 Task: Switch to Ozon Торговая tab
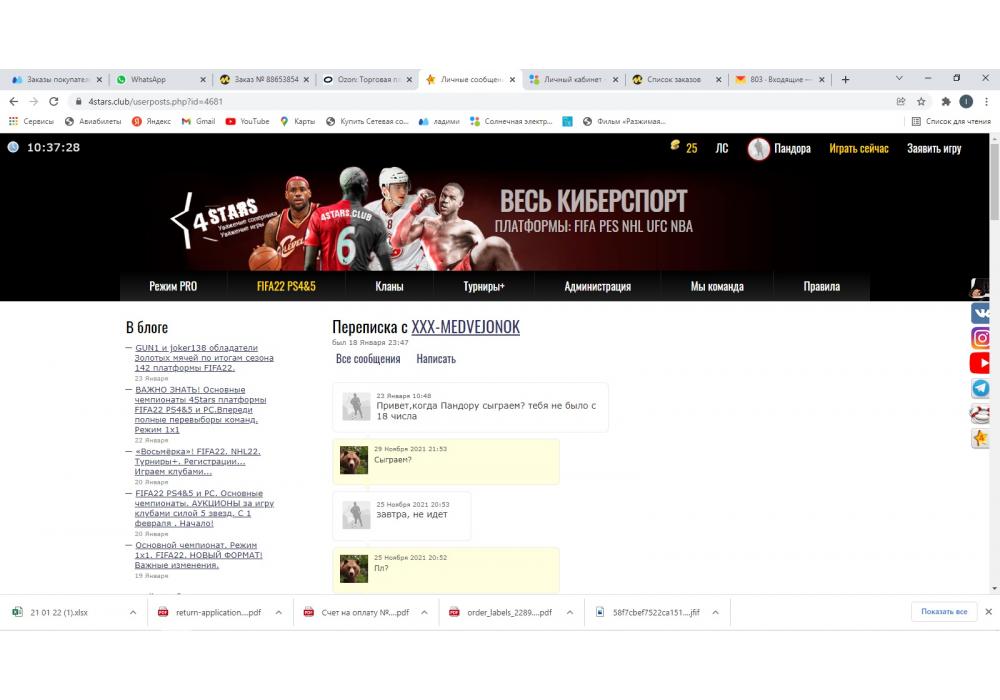point(367,80)
